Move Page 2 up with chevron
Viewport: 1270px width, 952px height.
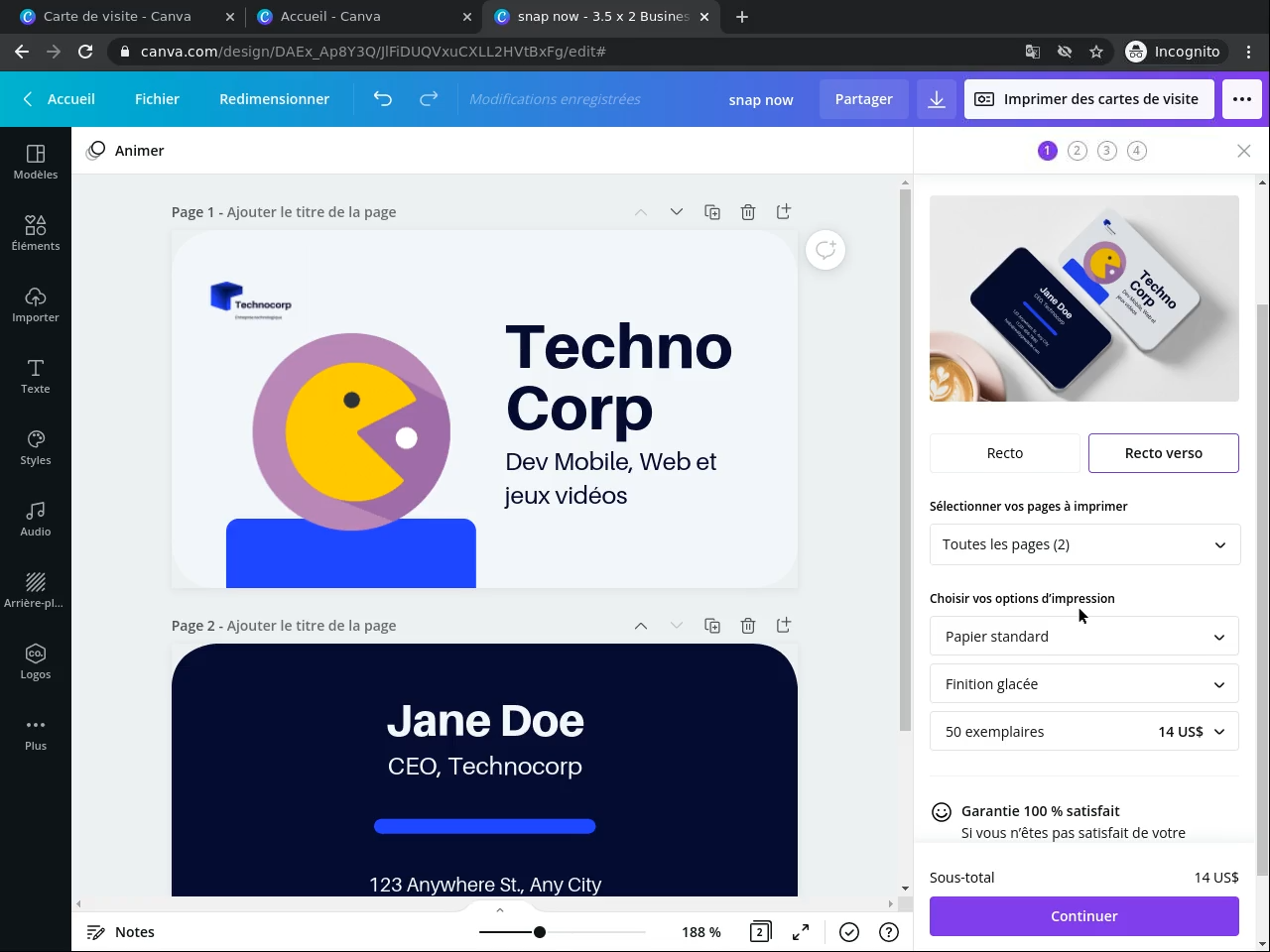tap(641, 626)
